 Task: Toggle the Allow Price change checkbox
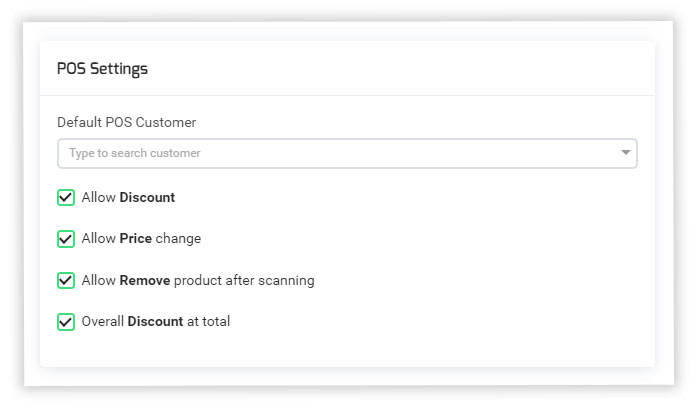pos(66,239)
